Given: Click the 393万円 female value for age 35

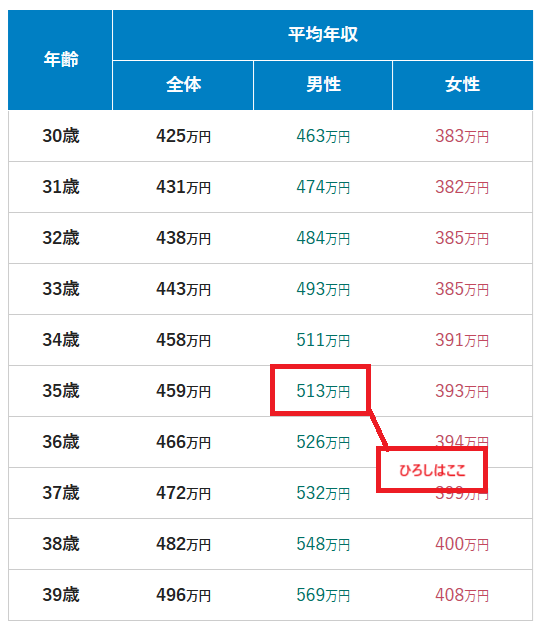Looking at the screenshot, I should tap(462, 391).
